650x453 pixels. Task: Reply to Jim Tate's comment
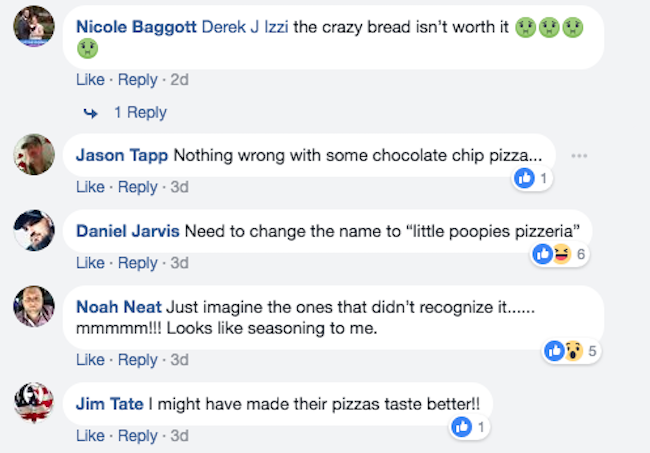point(138,435)
